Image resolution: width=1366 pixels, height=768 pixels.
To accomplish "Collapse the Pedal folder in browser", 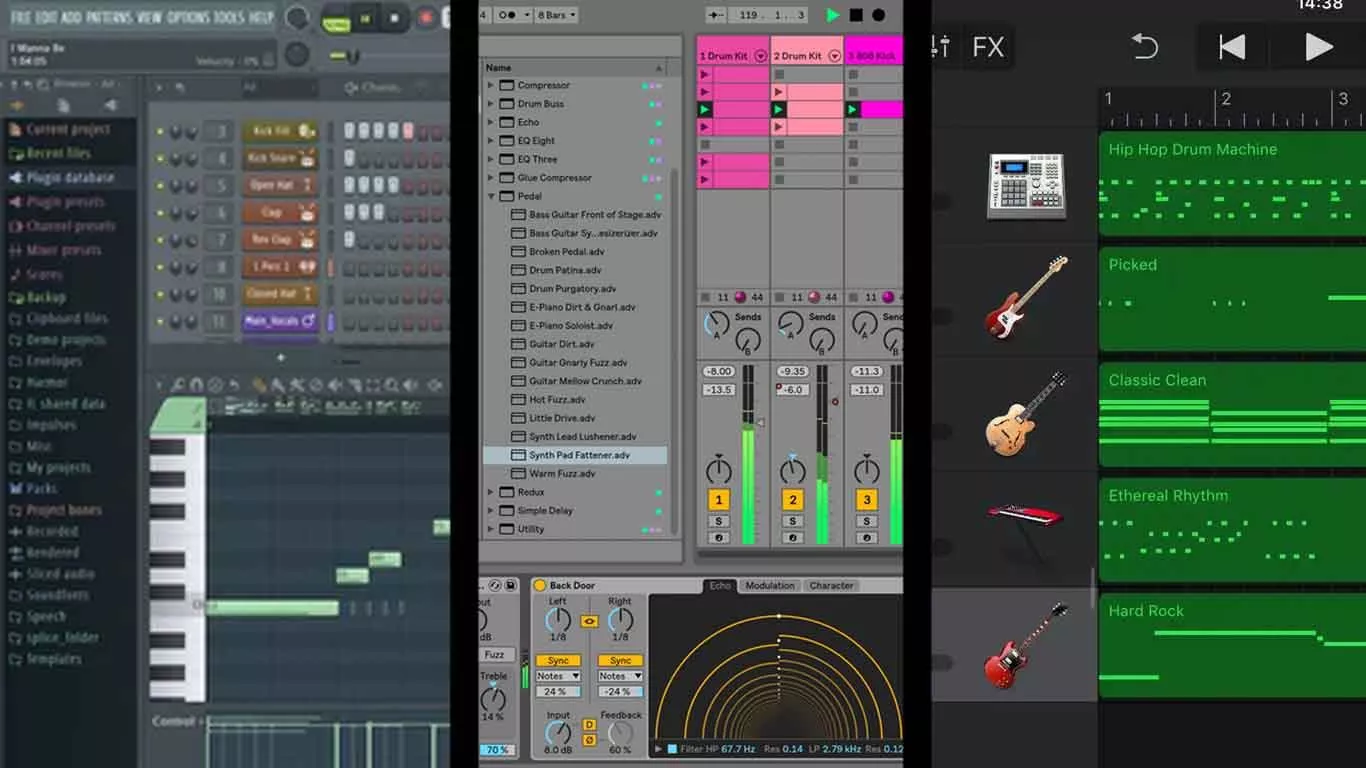I will pos(491,196).
